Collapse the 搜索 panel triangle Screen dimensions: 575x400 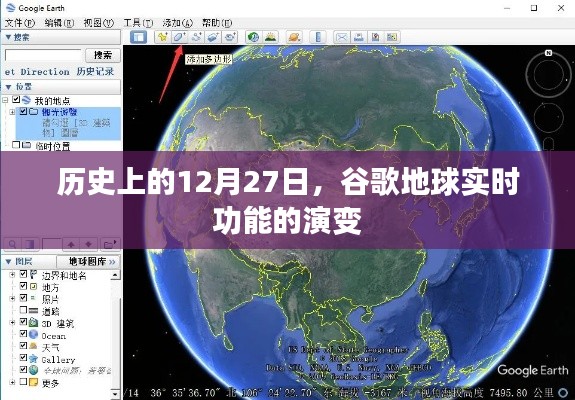[x=8, y=37]
